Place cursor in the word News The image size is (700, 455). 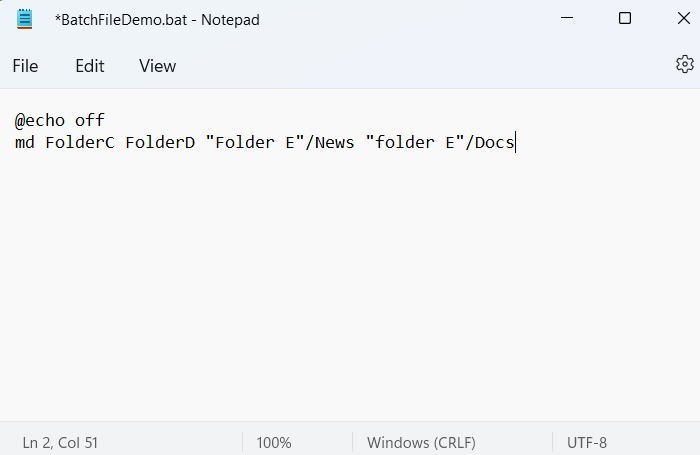pyautogui.click(x=334, y=142)
